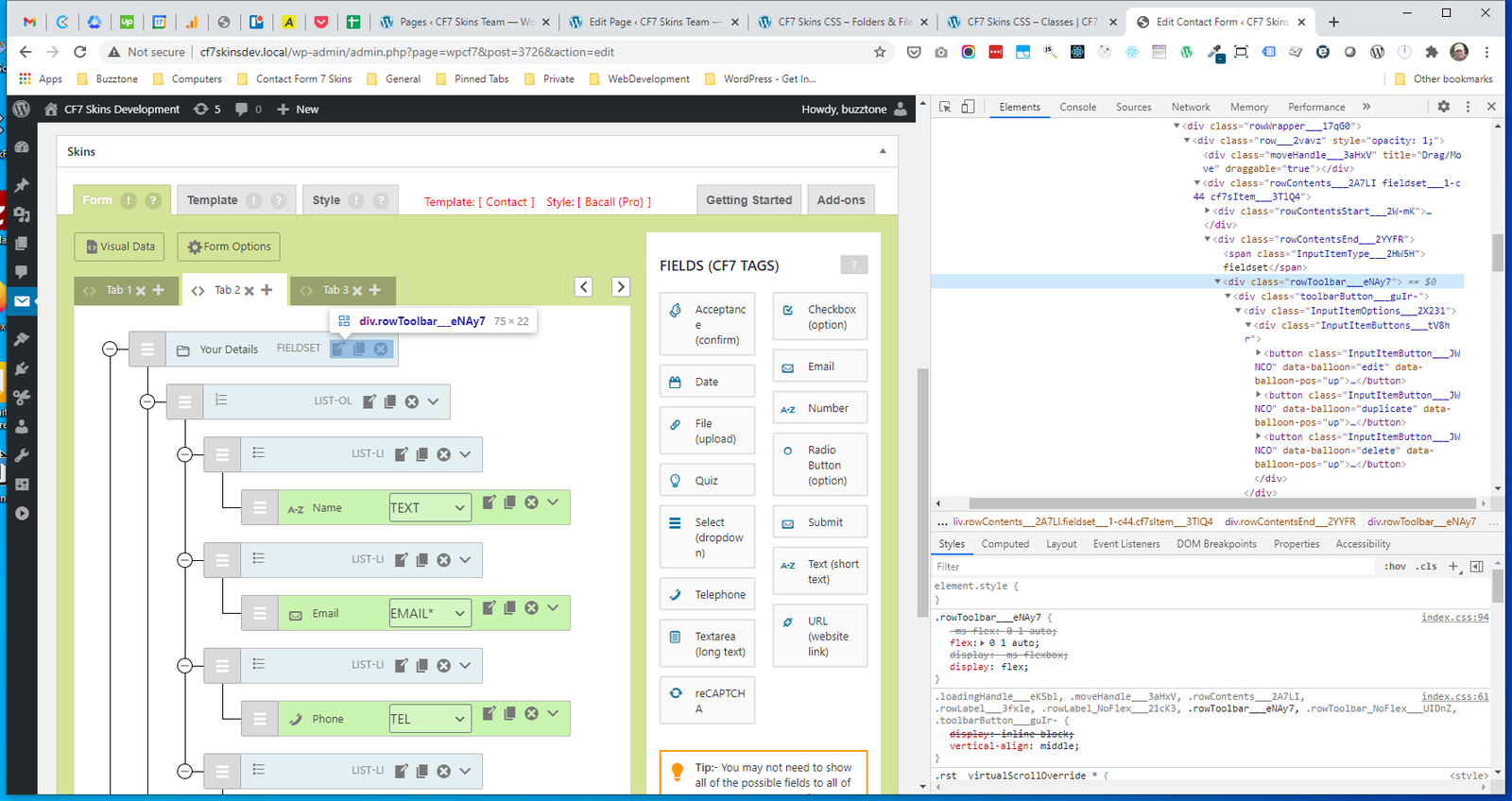Toggle the .cls class editor
The height and width of the screenshot is (801, 1512).
1427,567
